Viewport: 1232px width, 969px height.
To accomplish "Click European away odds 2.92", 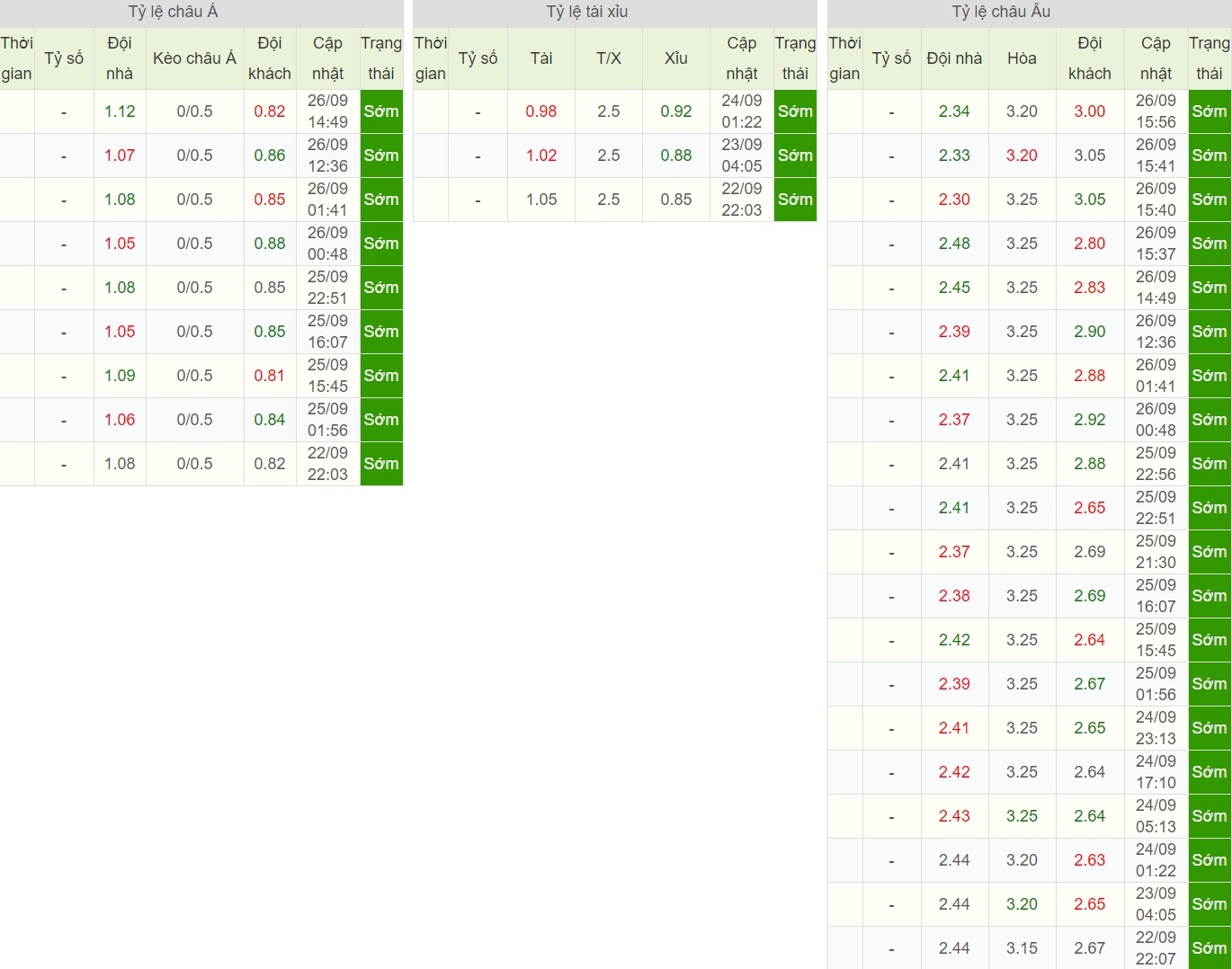I will coord(1090,420).
